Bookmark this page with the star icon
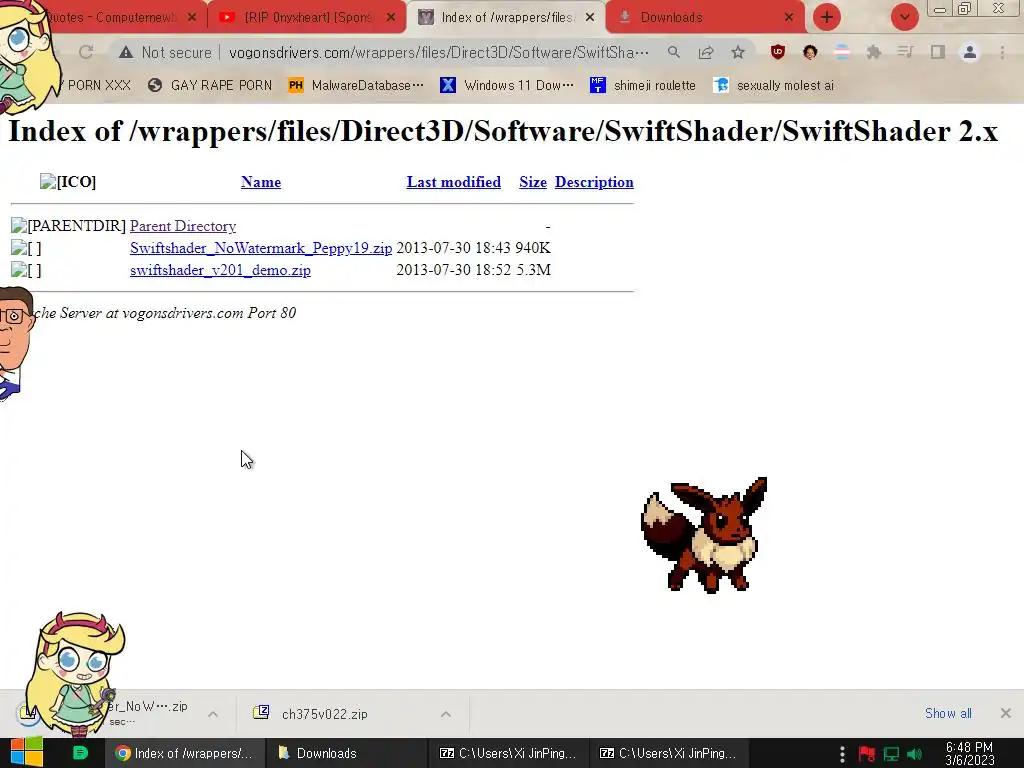Image resolution: width=1024 pixels, height=768 pixels. (x=738, y=52)
